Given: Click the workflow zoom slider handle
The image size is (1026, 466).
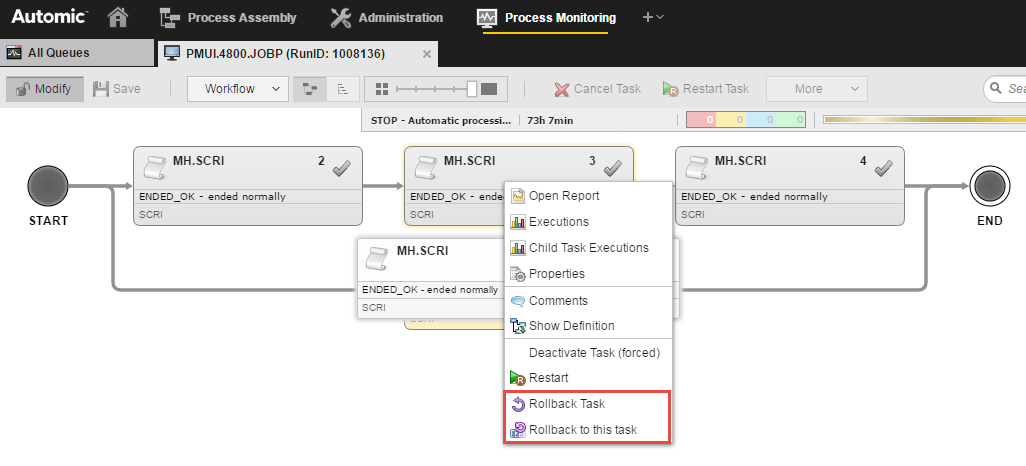Looking at the screenshot, I should [x=472, y=89].
